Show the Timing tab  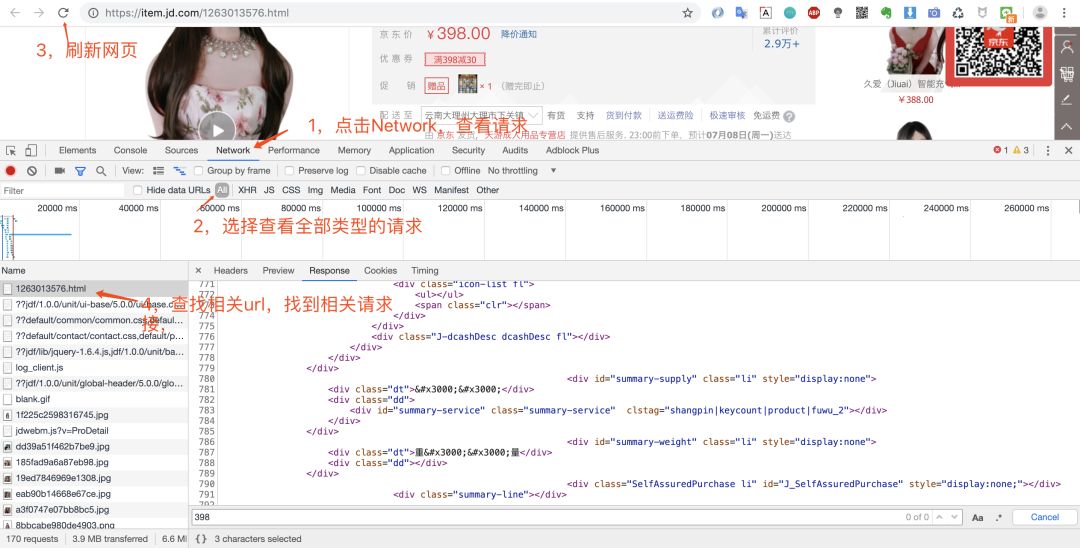tap(425, 271)
